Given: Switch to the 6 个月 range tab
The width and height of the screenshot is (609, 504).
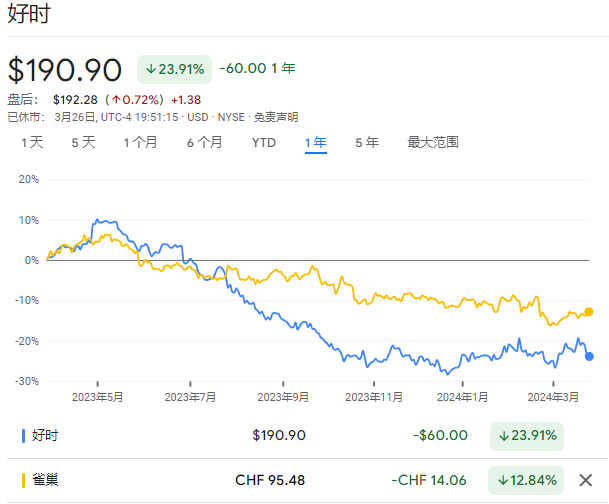Looking at the screenshot, I should tap(204, 143).
